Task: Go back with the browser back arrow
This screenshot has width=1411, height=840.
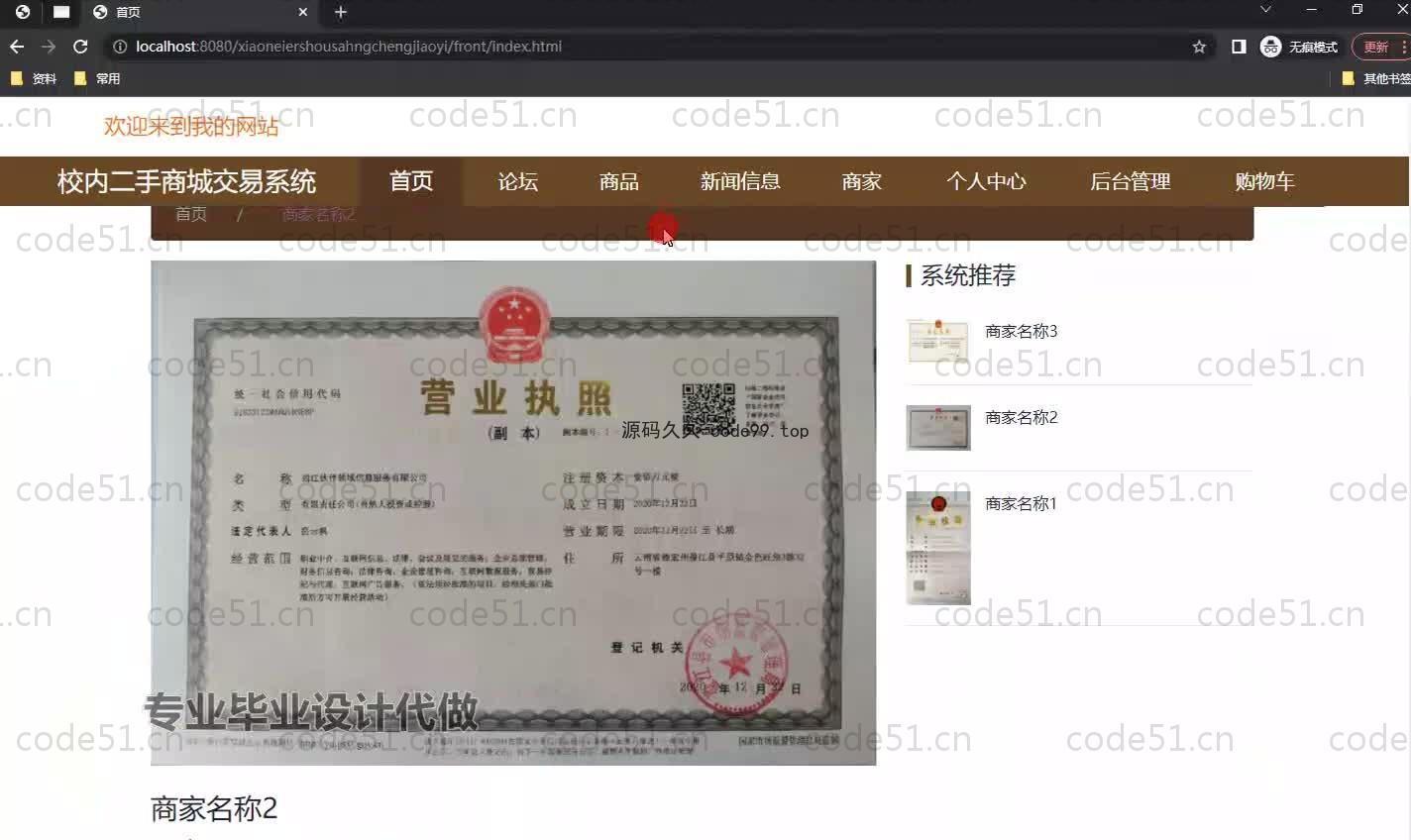Action: coord(17,47)
